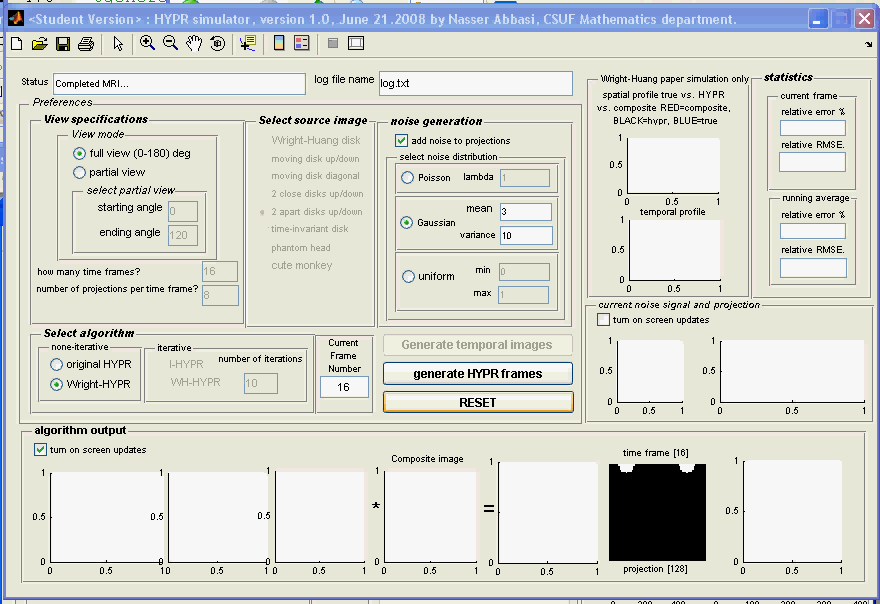
Task: Click the New Figure toolbar icon
Action: point(16,43)
